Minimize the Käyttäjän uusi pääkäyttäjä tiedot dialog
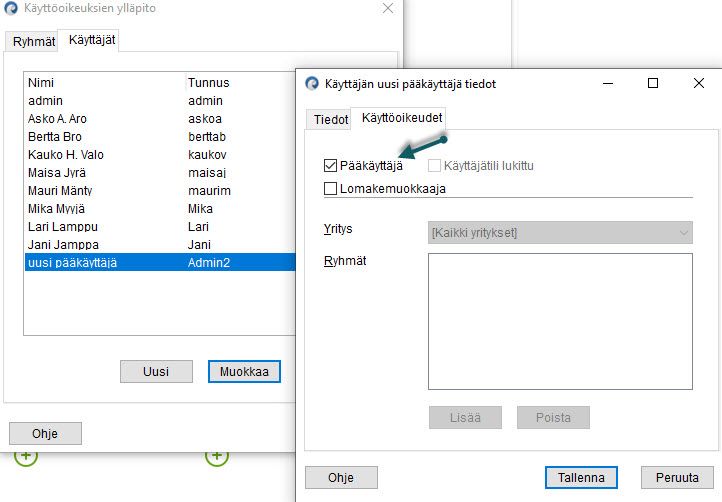The width and height of the screenshot is (722, 502). (x=608, y=83)
